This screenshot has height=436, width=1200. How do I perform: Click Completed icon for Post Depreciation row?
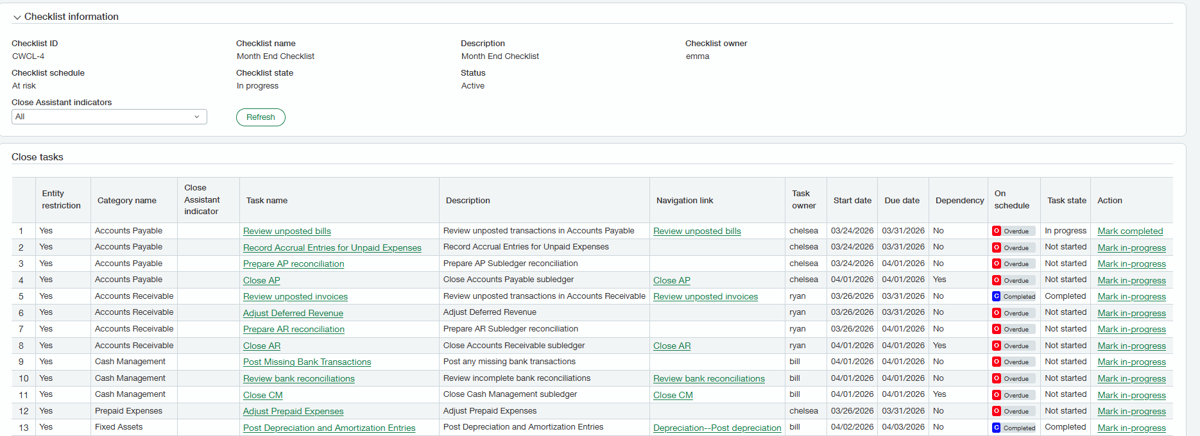(996, 428)
